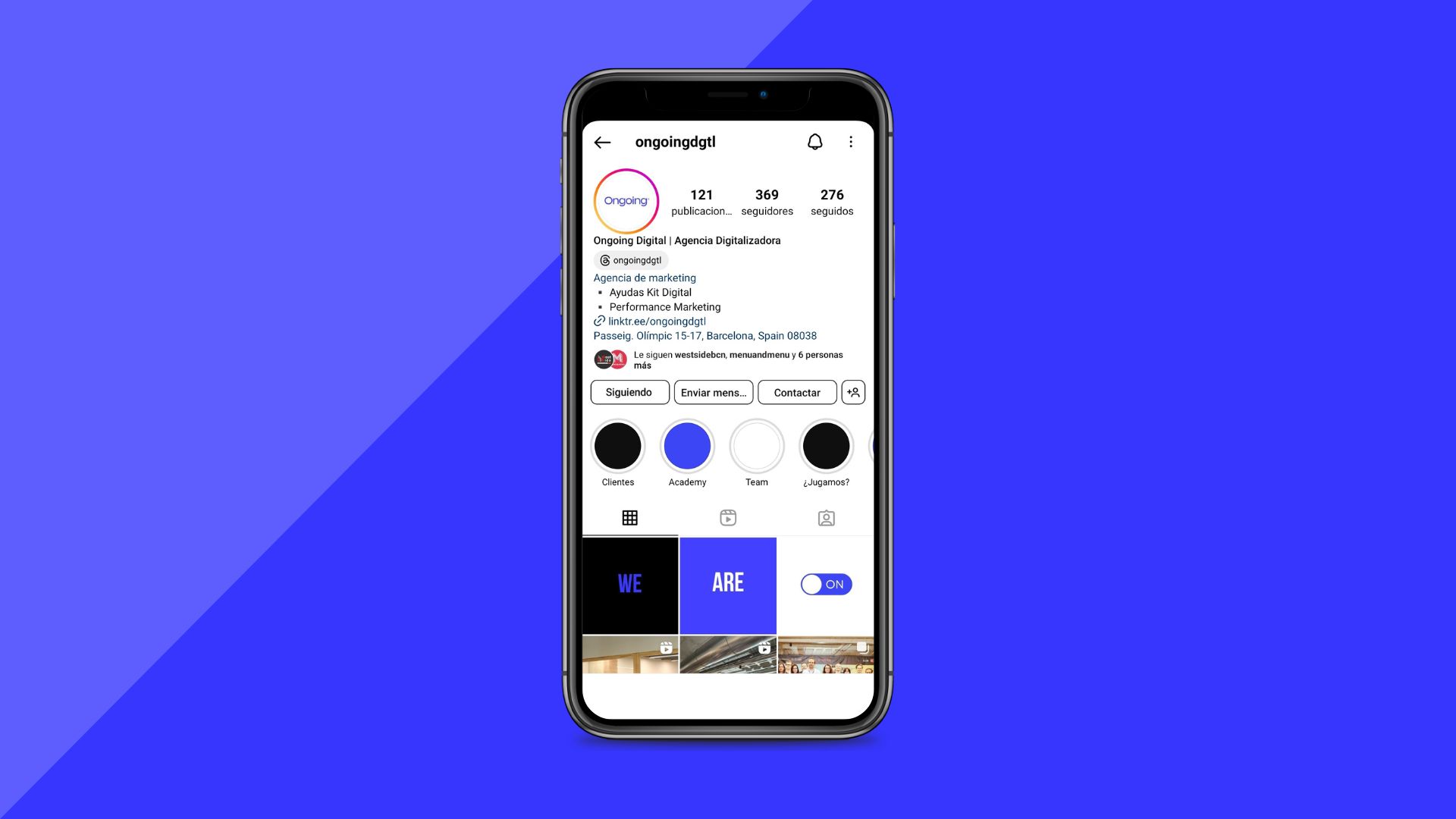Tap the add person/follow icon
Image resolution: width=1456 pixels, height=819 pixels.
click(855, 392)
